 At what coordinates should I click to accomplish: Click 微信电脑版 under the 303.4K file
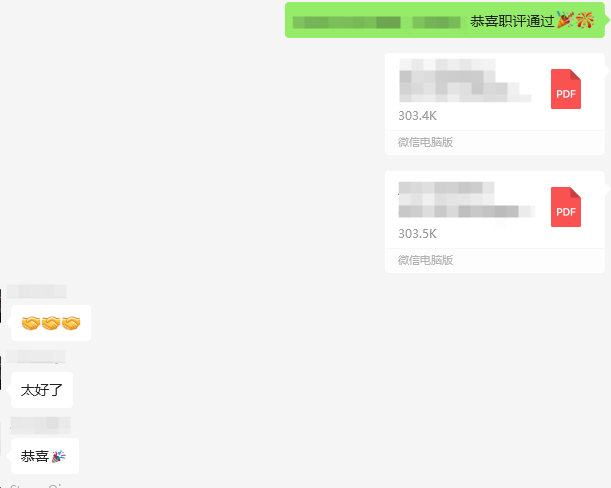click(x=425, y=142)
